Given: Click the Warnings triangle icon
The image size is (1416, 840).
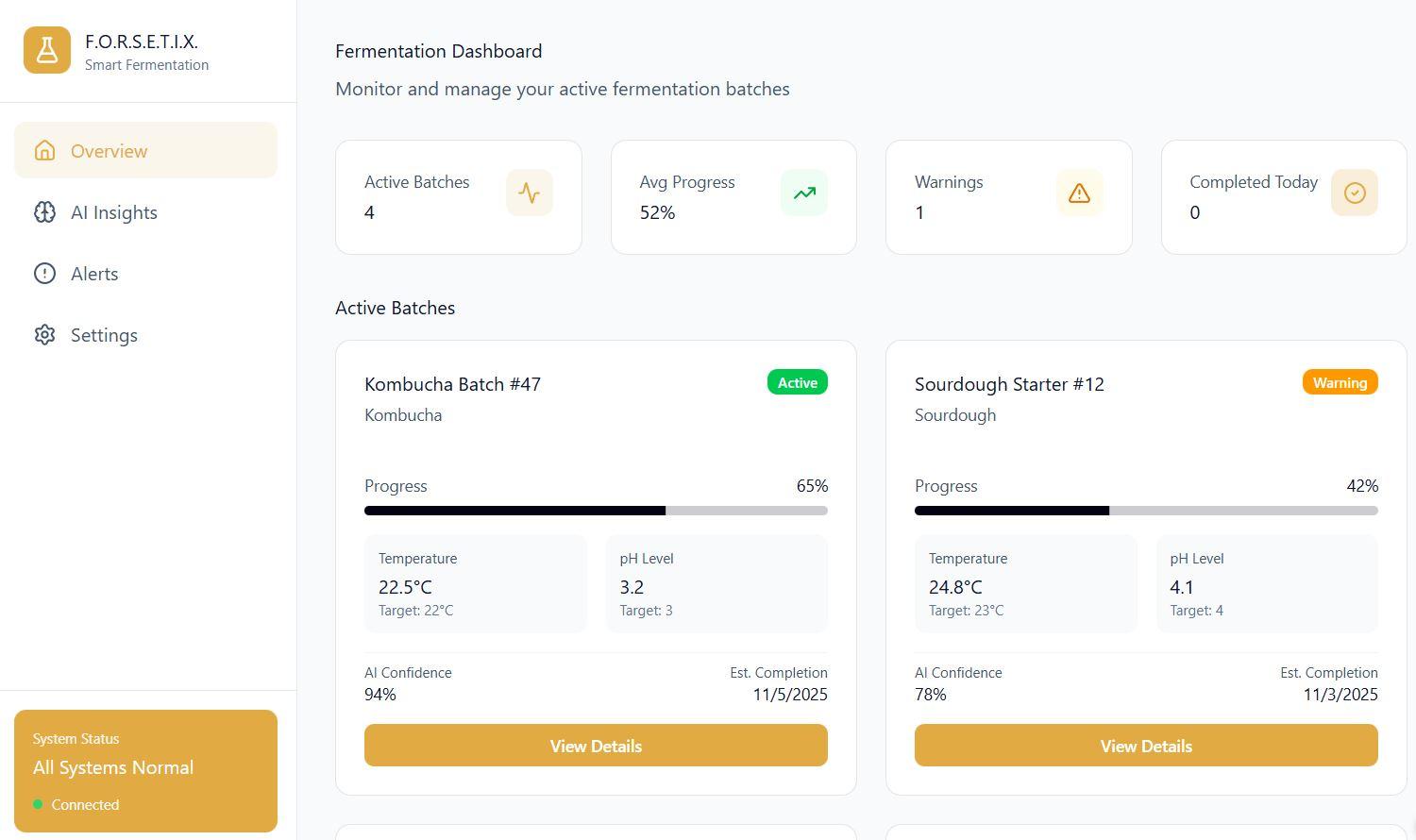Looking at the screenshot, I should (x=1079, y=193).
